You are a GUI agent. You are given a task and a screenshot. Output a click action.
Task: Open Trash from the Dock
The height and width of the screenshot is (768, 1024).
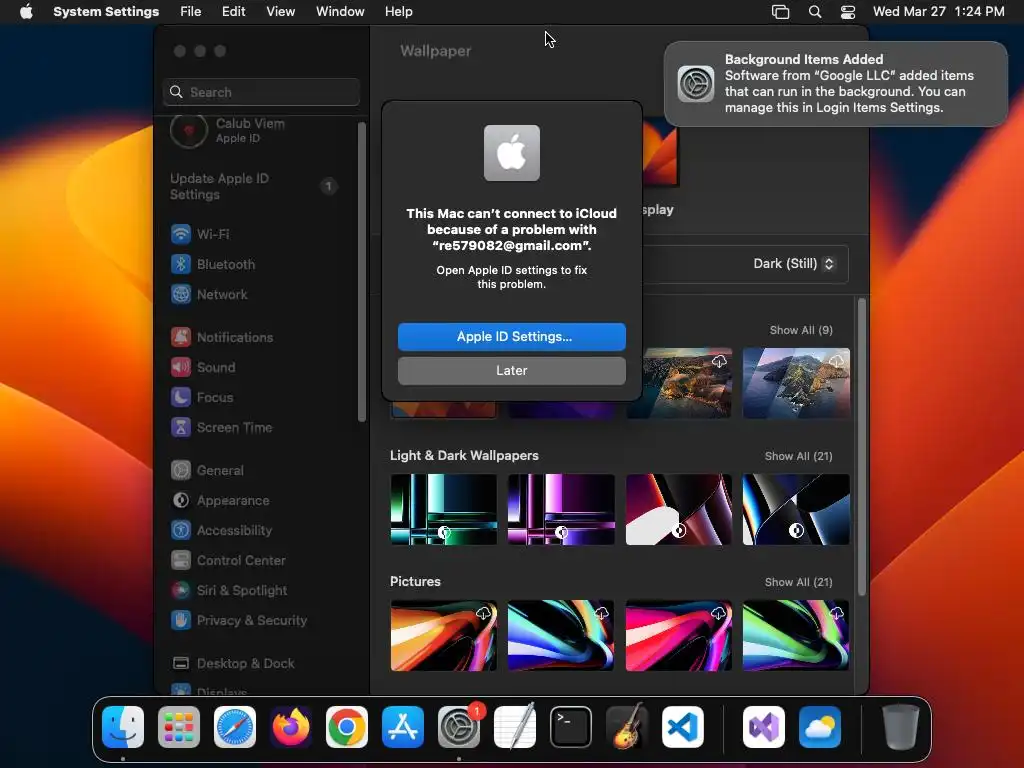point(901,727)
